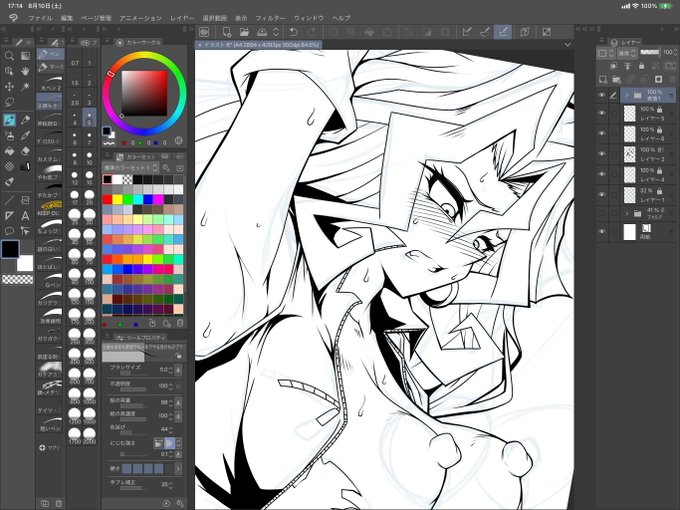Viewport: 680px width, 510px height.
Task: Select the Ruler triangle tool
Action: point(9,216)
